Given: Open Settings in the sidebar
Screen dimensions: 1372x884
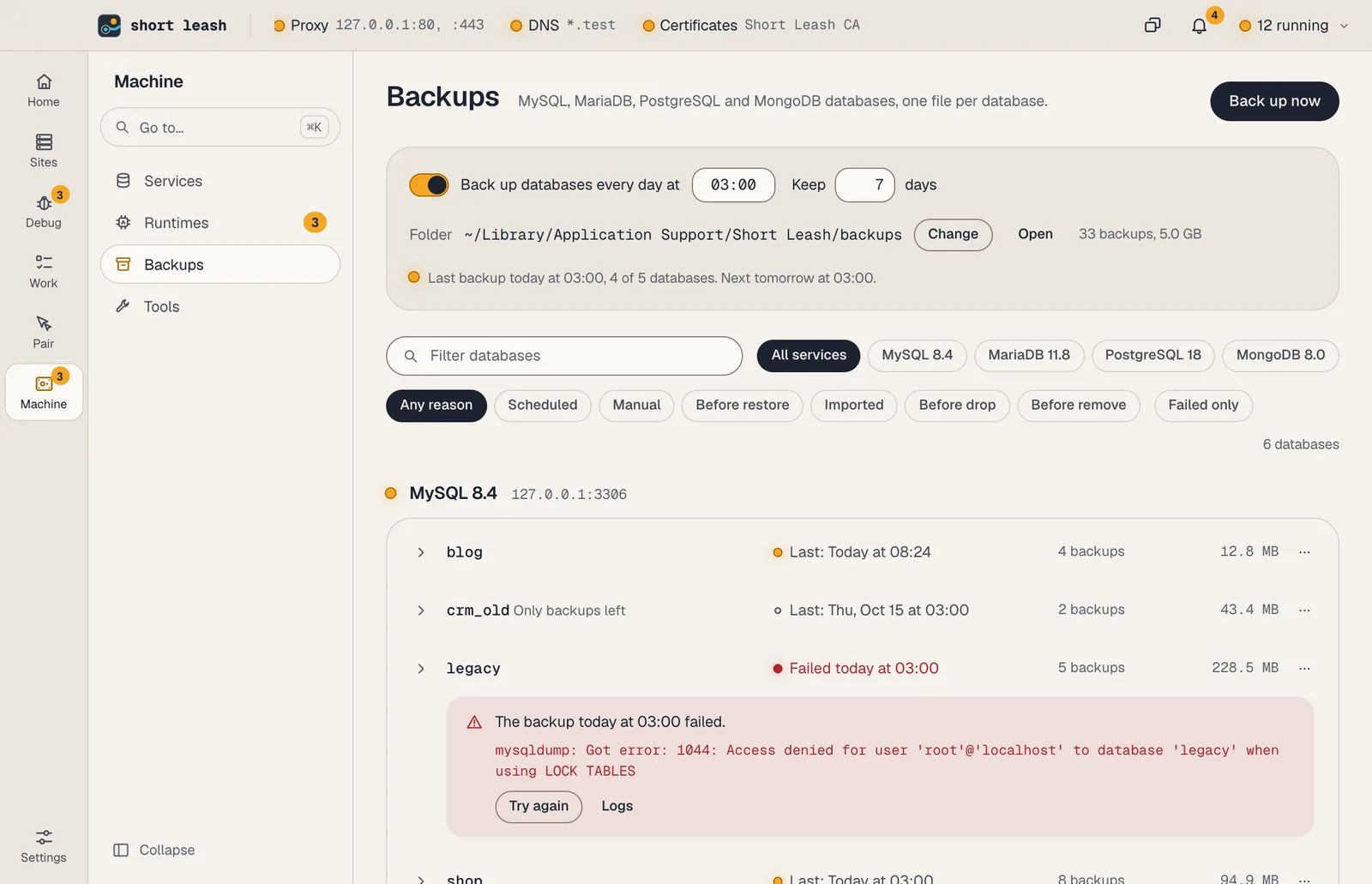Looking at the screenshot, I should pos(44,846).
